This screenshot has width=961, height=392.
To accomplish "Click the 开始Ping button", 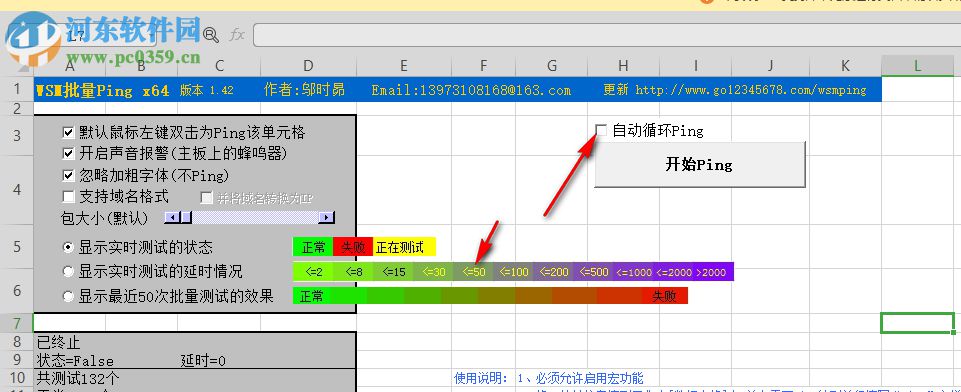I will point(699,164).
